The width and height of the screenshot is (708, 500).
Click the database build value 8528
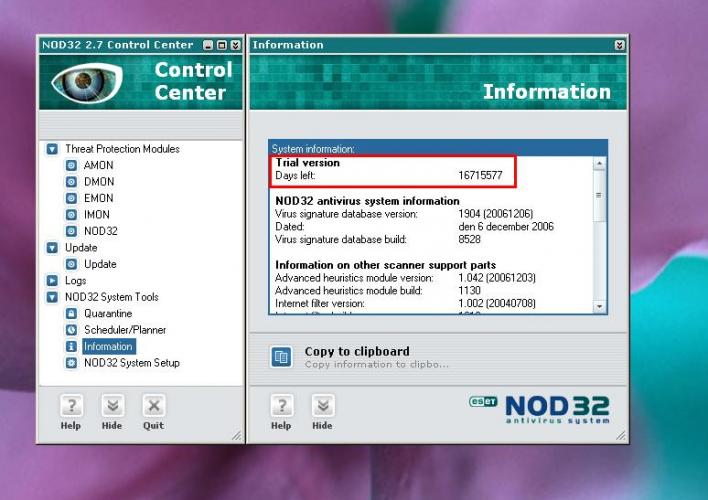click(470, 239)
